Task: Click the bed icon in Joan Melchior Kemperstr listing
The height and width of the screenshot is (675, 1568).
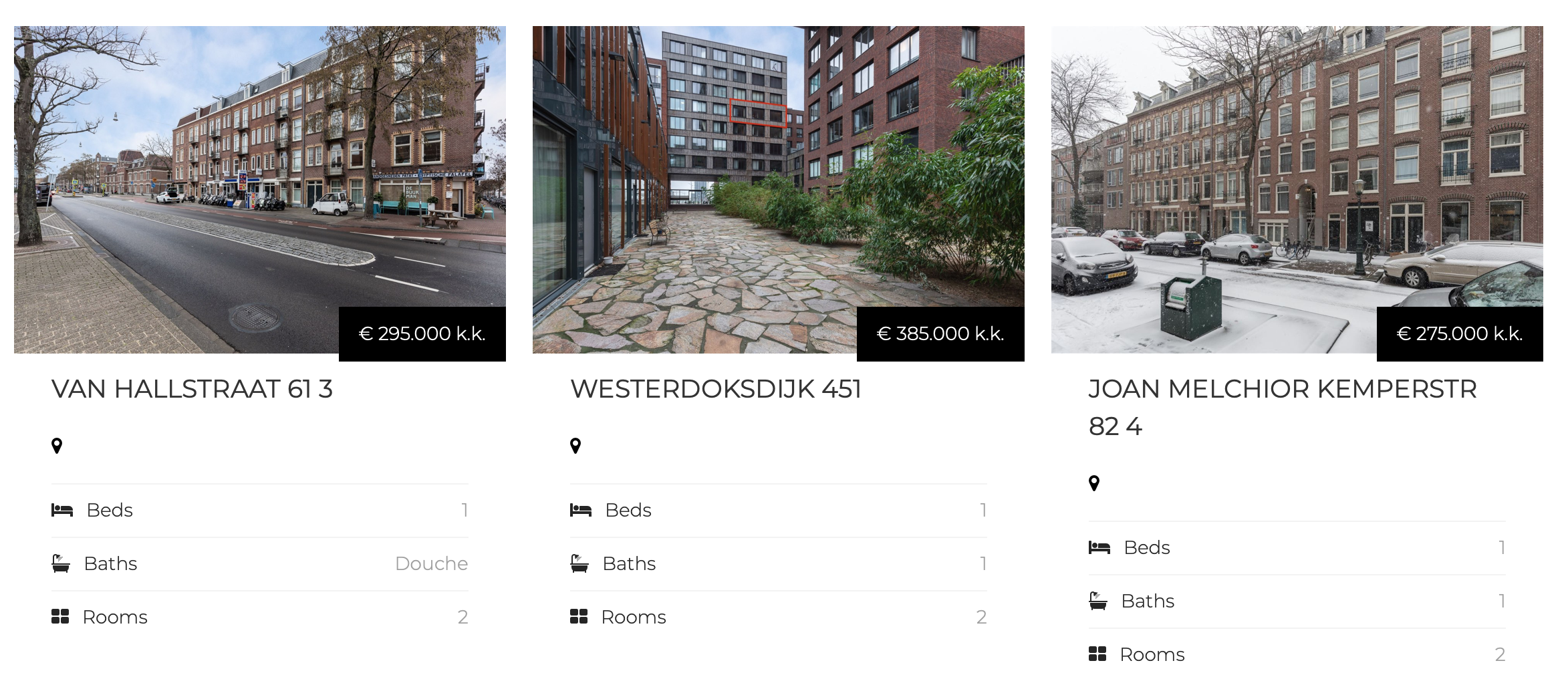Action: 1099,547
